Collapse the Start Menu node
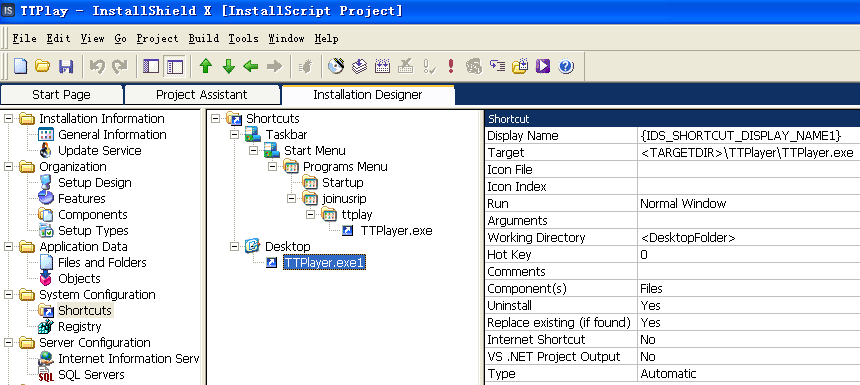This screenshot has width=860, height=385. [253, 150]
